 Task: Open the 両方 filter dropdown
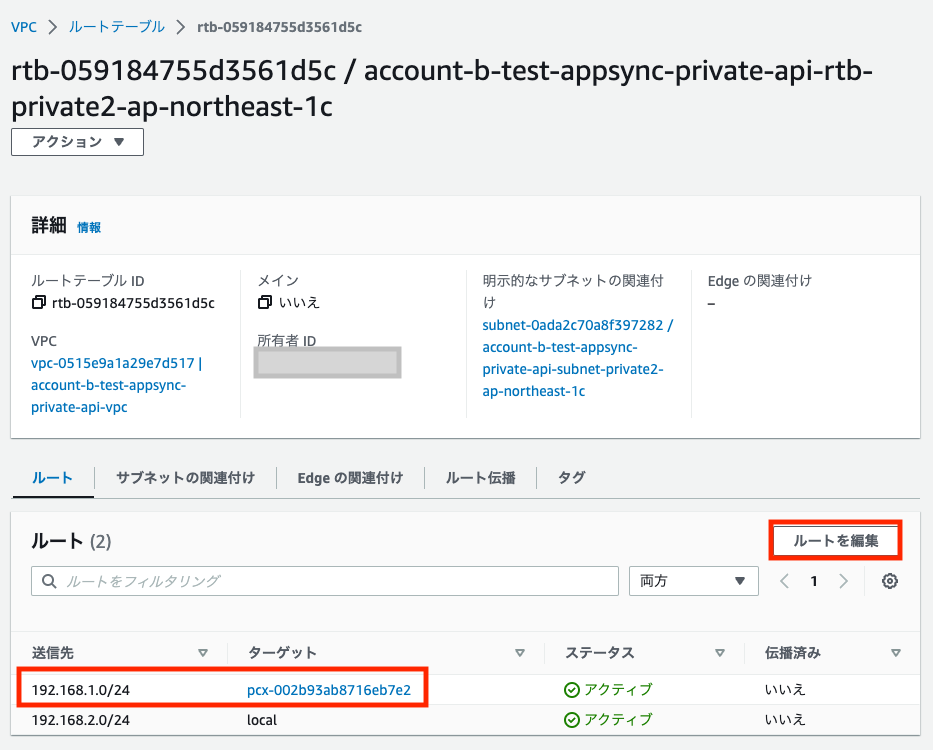pyautogui.click(x=693, y=581)
